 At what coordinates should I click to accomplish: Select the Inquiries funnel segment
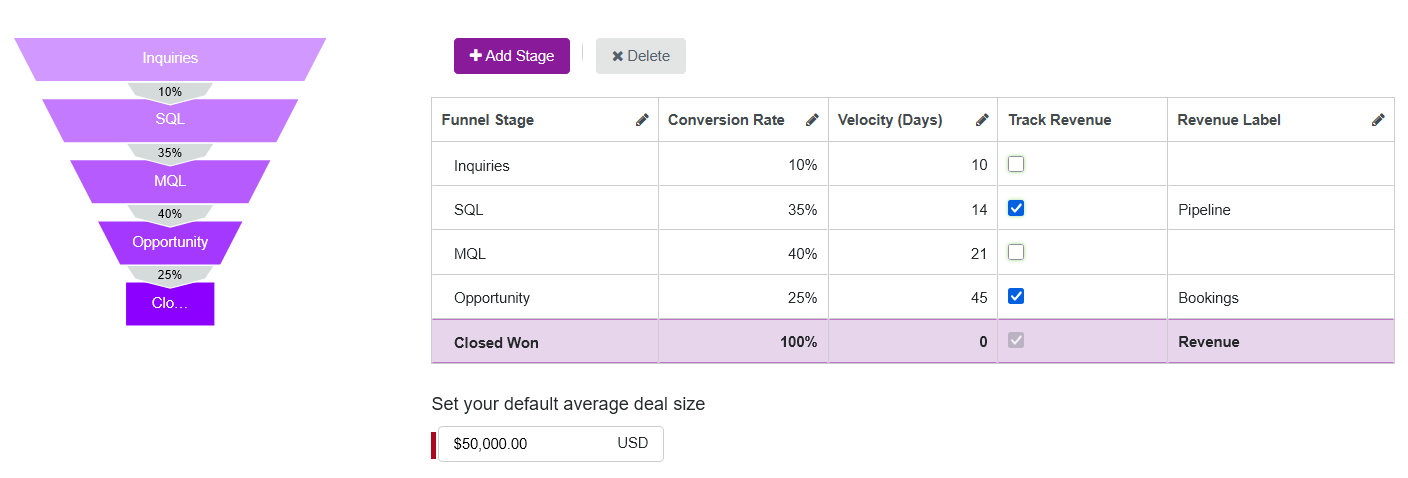point(170,59)
